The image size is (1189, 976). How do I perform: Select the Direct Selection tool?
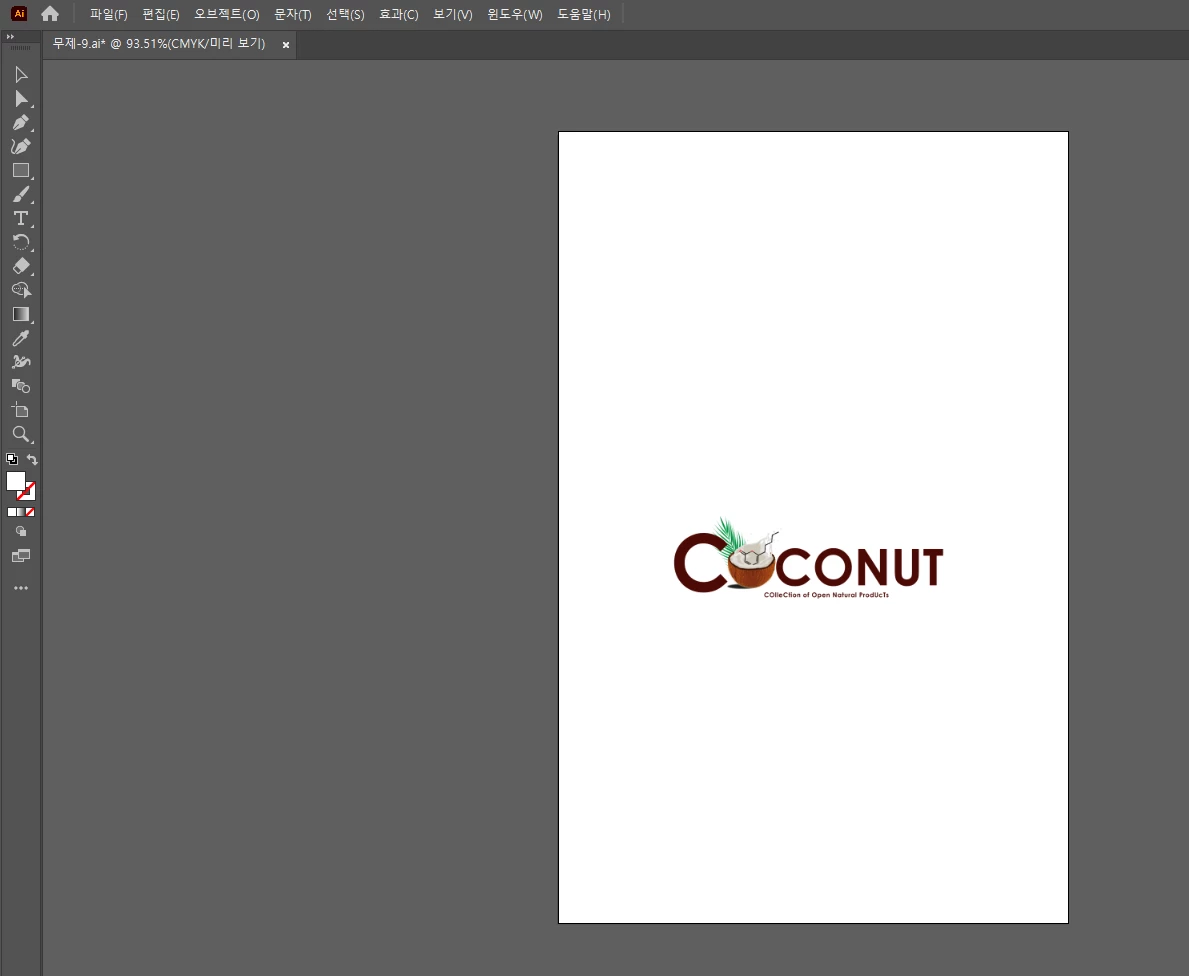(x=21, y=99)
